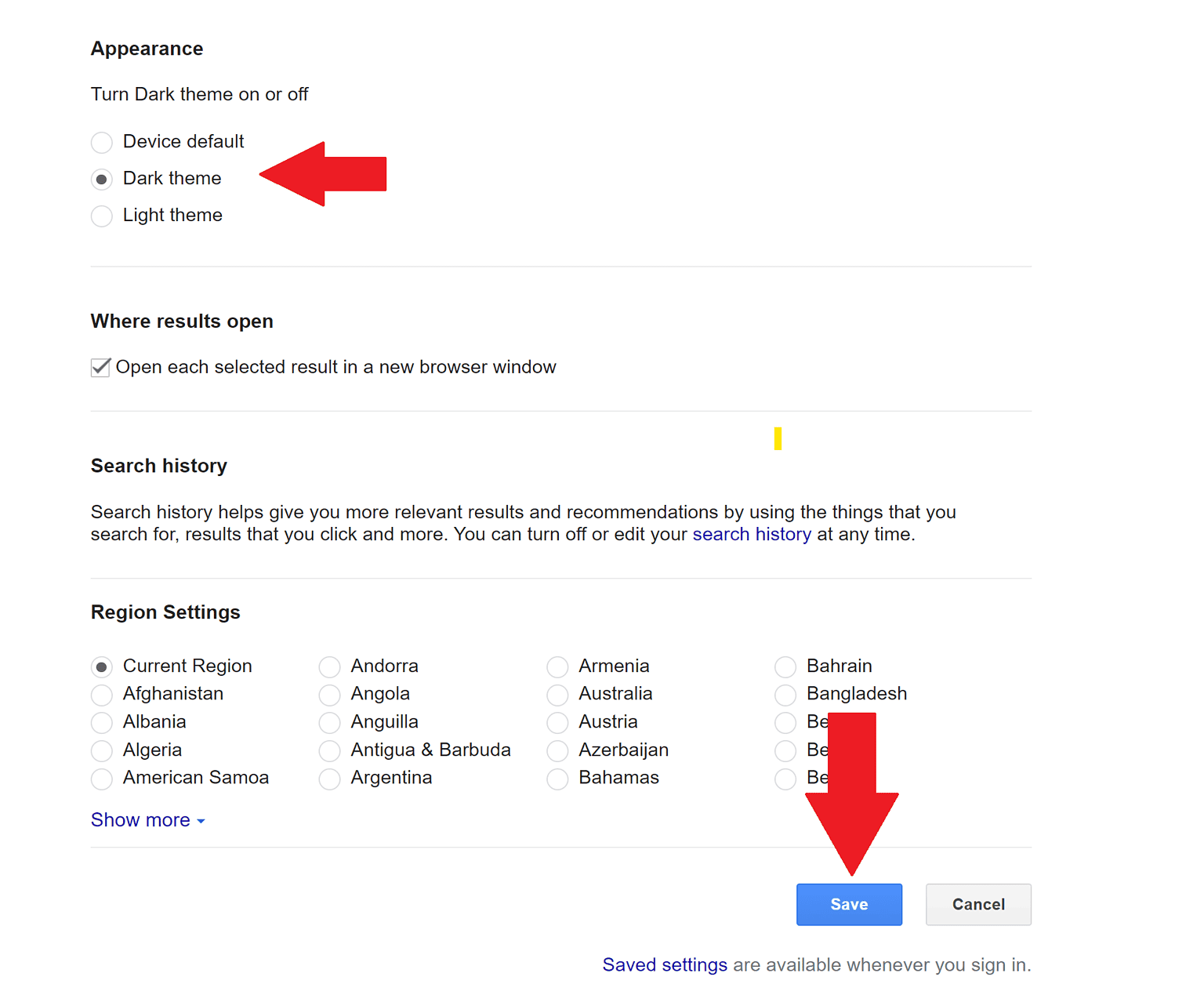Select the Dark theme option
1204x995 pixels.
click(x=102, y=180)
